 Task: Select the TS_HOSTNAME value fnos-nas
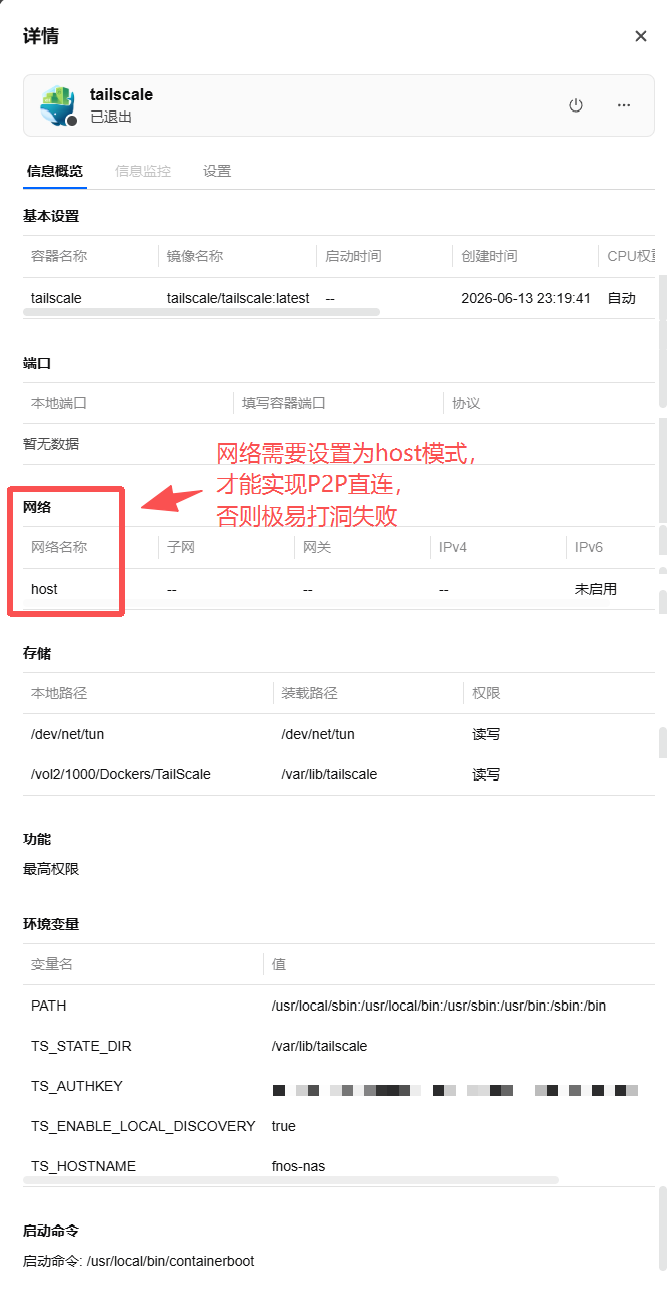[298, 1166]
